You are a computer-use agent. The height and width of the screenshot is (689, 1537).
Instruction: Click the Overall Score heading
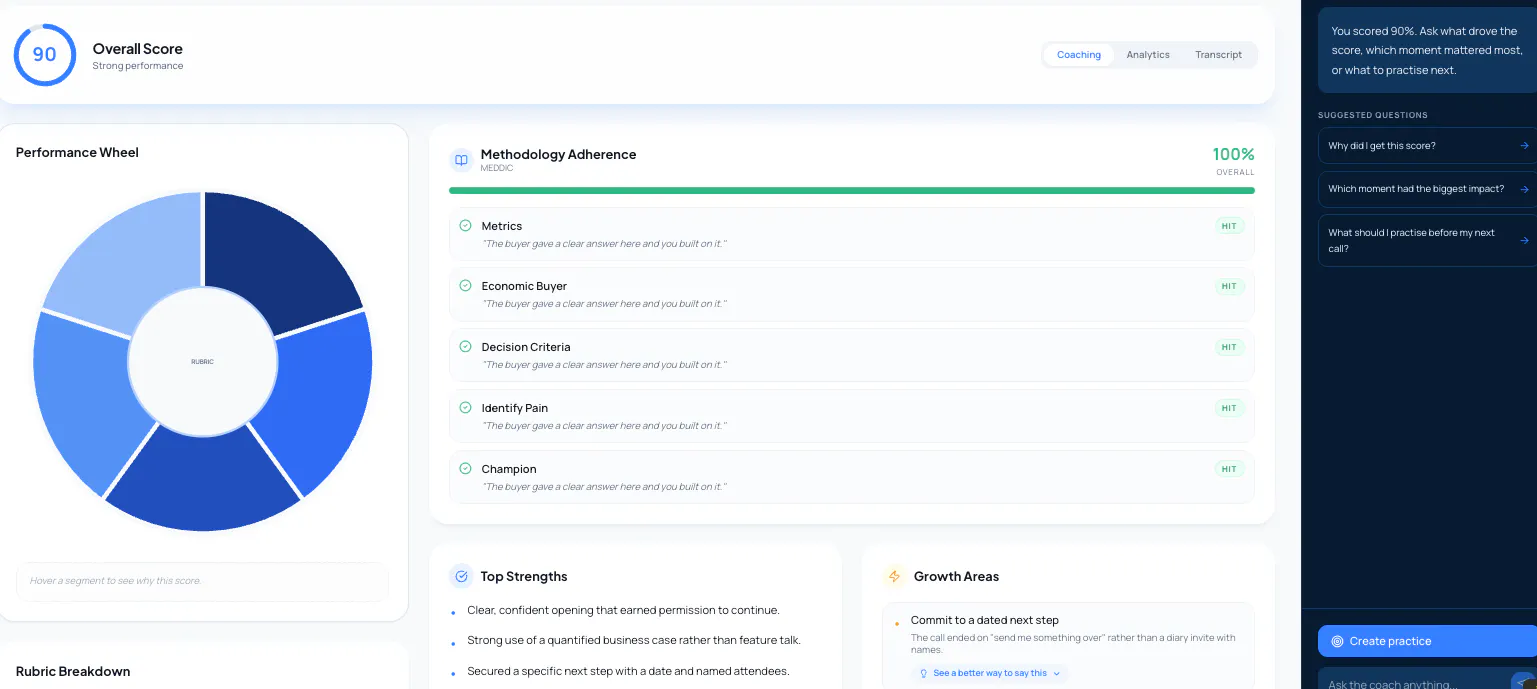[x=137, y=48]
